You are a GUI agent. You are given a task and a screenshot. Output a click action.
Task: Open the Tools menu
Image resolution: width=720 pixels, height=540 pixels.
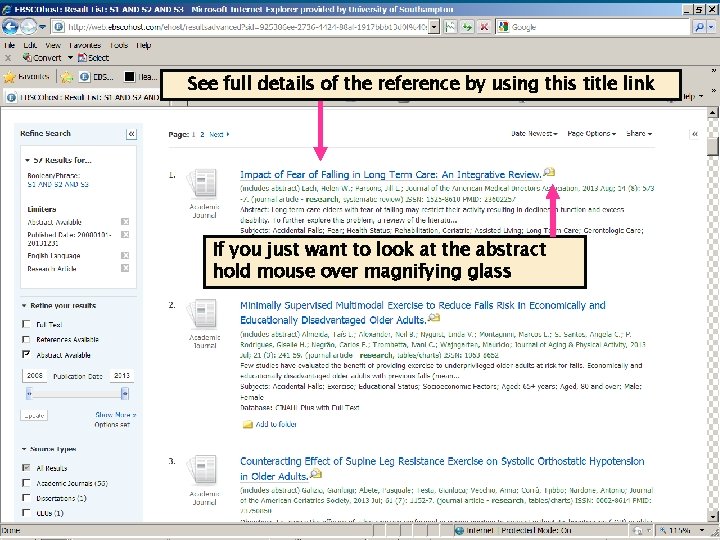(x=118, y=45)
